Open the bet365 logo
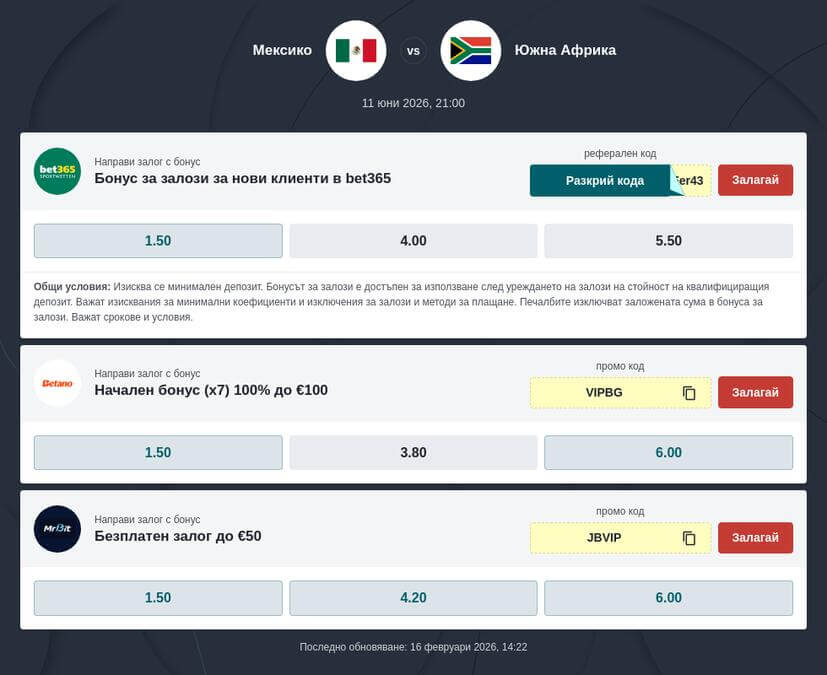The image size is (827, 675). (57, 171)
